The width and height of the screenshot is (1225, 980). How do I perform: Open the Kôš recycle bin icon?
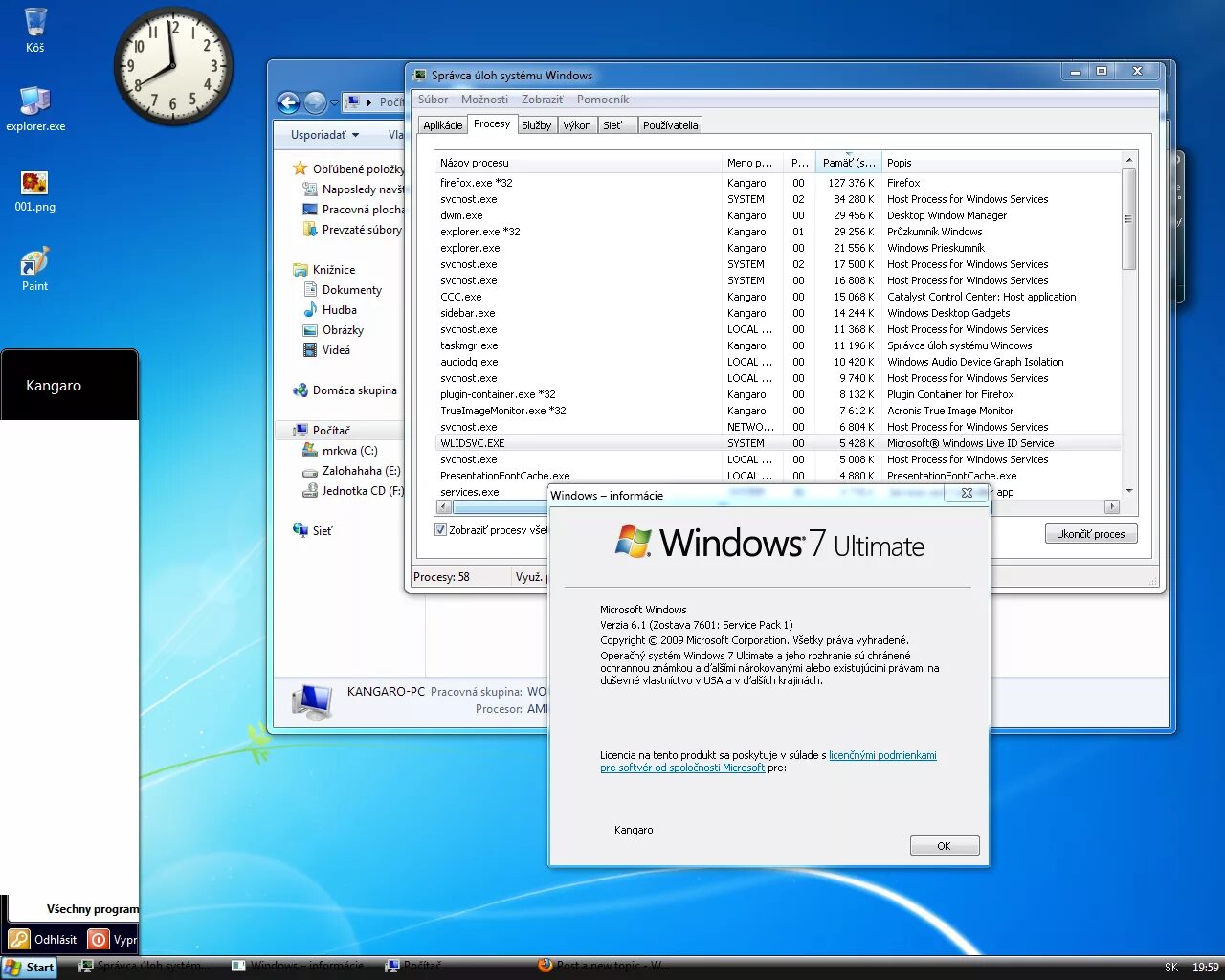[35, 29]
